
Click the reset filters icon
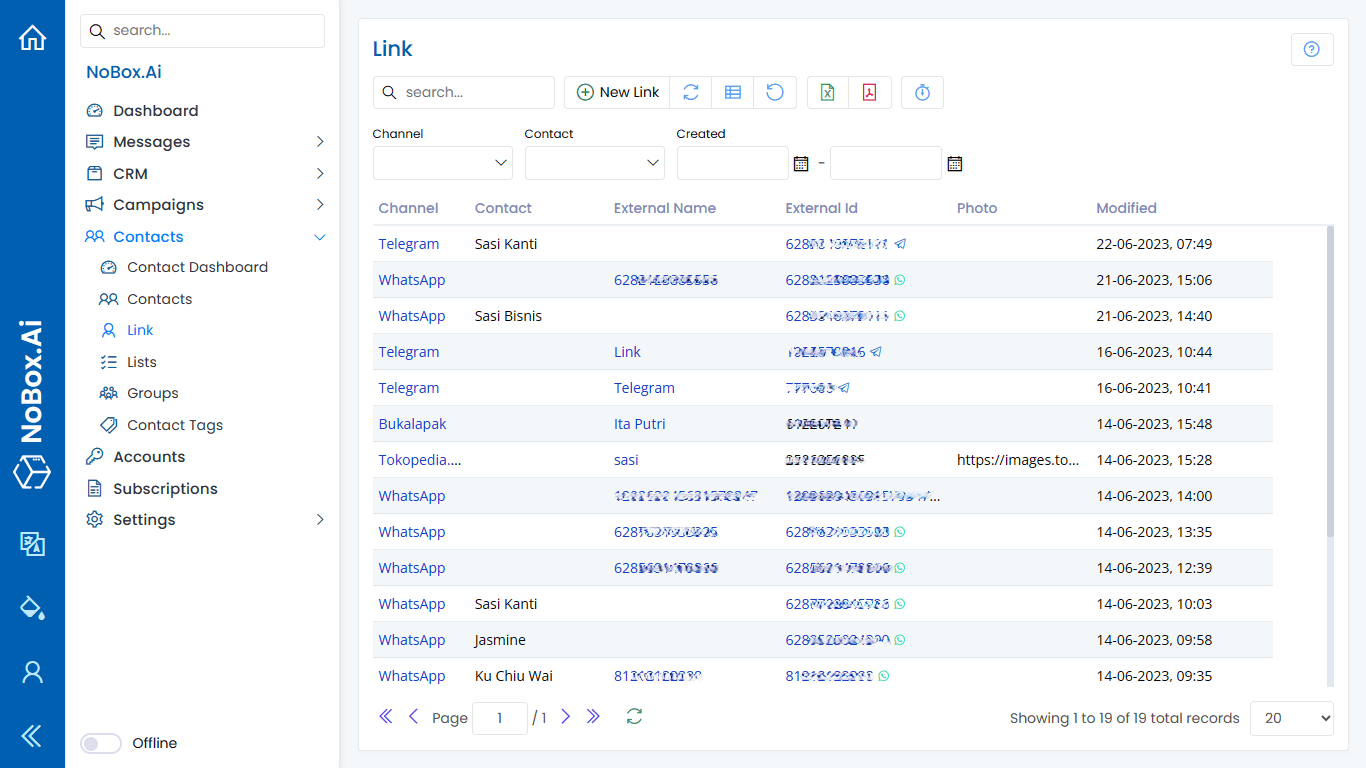774,92
